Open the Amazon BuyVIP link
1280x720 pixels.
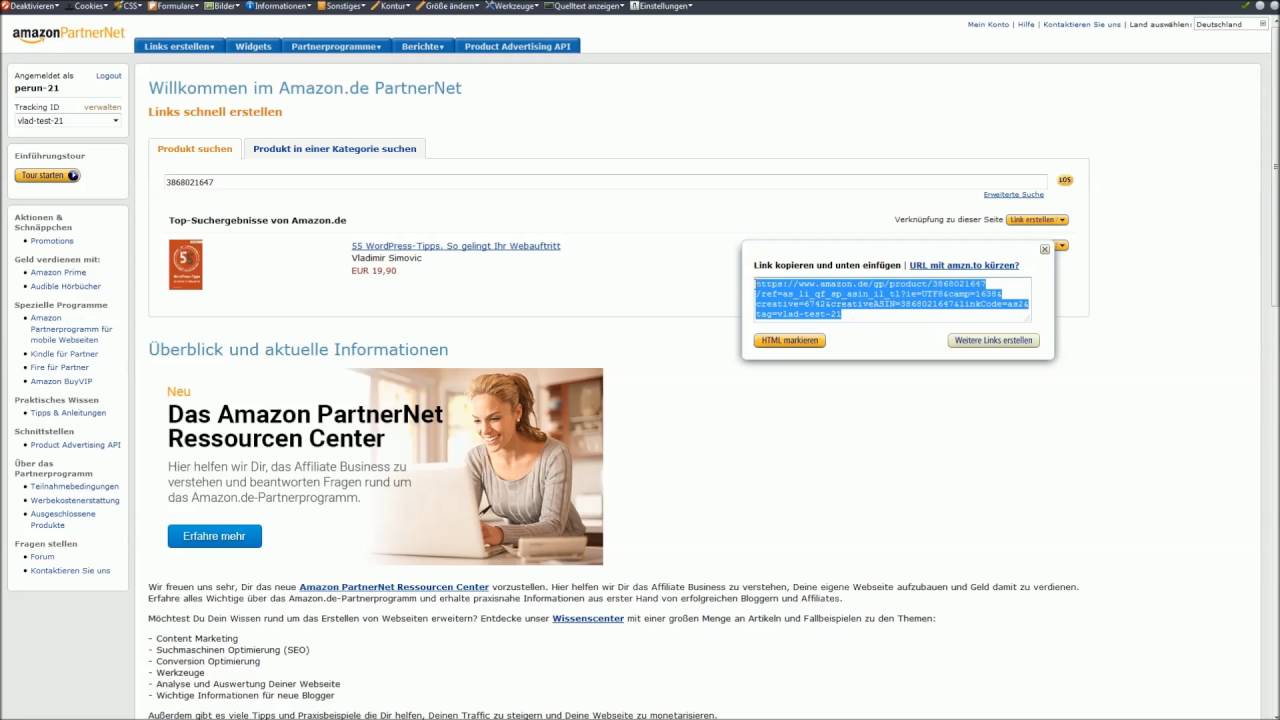[61, 382]
